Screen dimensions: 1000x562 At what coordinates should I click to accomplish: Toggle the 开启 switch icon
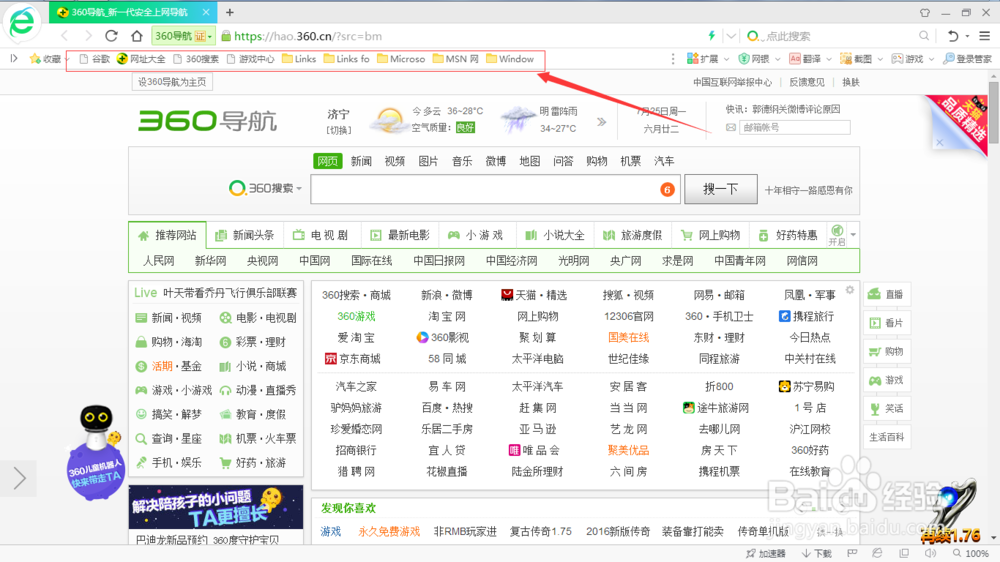coord(837,235)
